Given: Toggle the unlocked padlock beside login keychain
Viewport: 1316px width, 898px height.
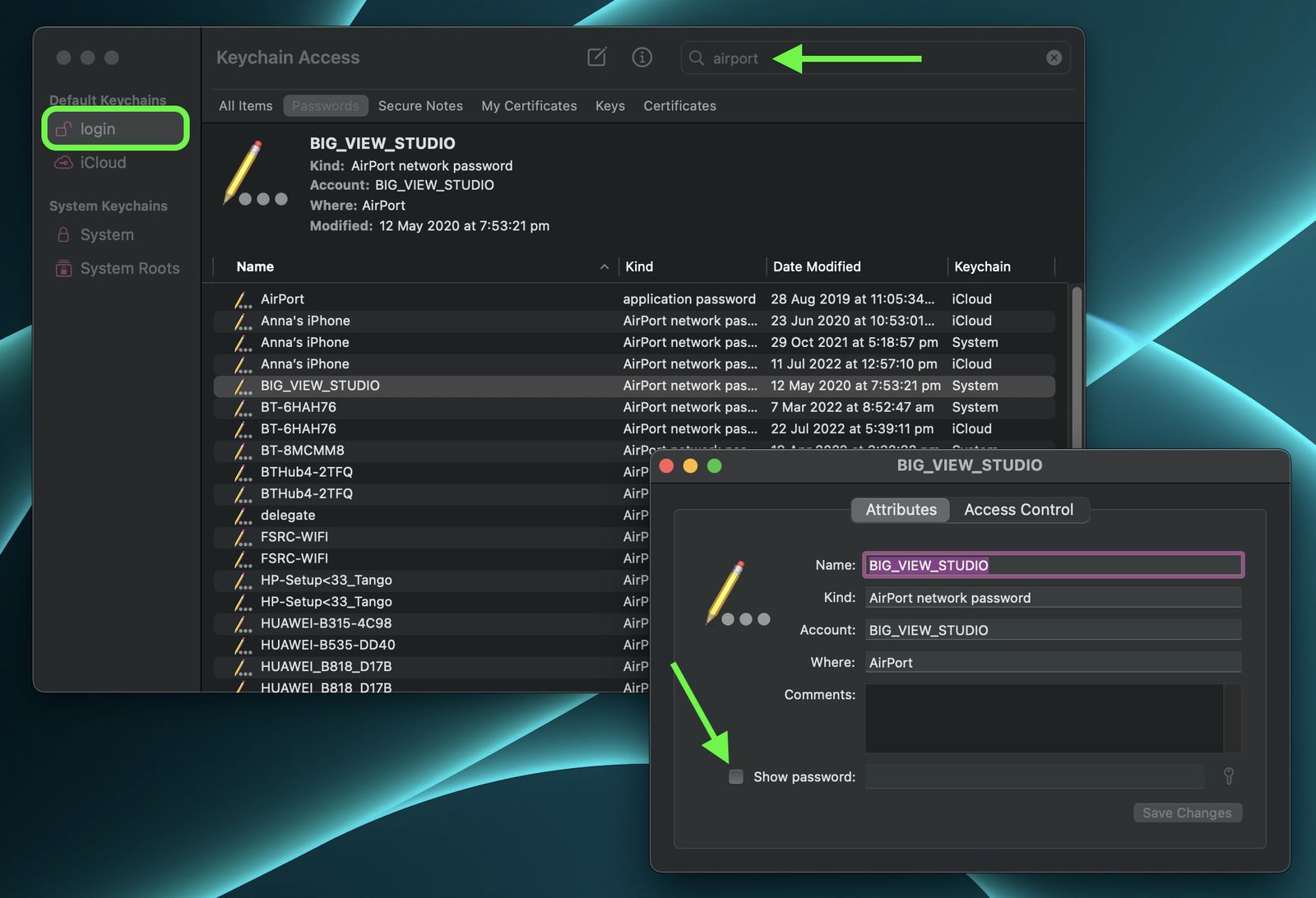Looking at the screenshot, I should point(62,128).
